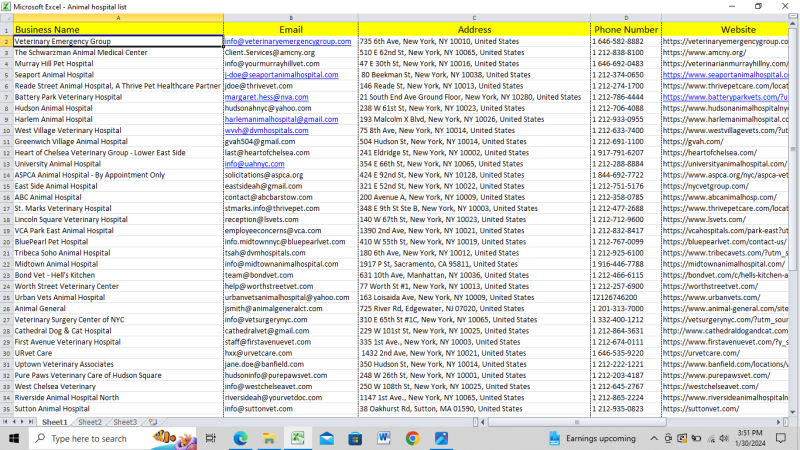Click the Phone Number header cell
Viewport: 800px width, 450px height.
coord(626,30)
